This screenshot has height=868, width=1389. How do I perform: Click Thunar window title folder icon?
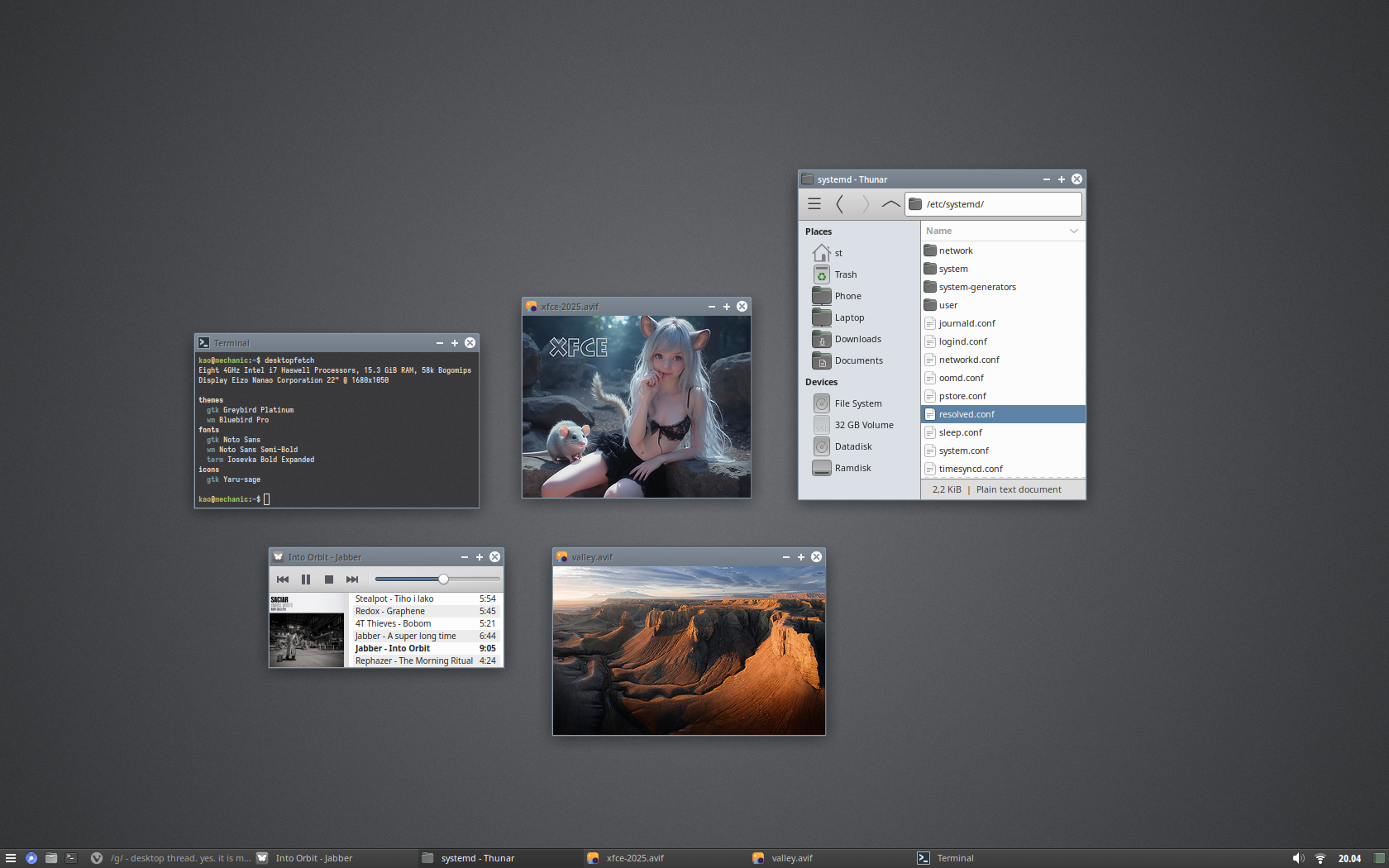pos(808,179)
